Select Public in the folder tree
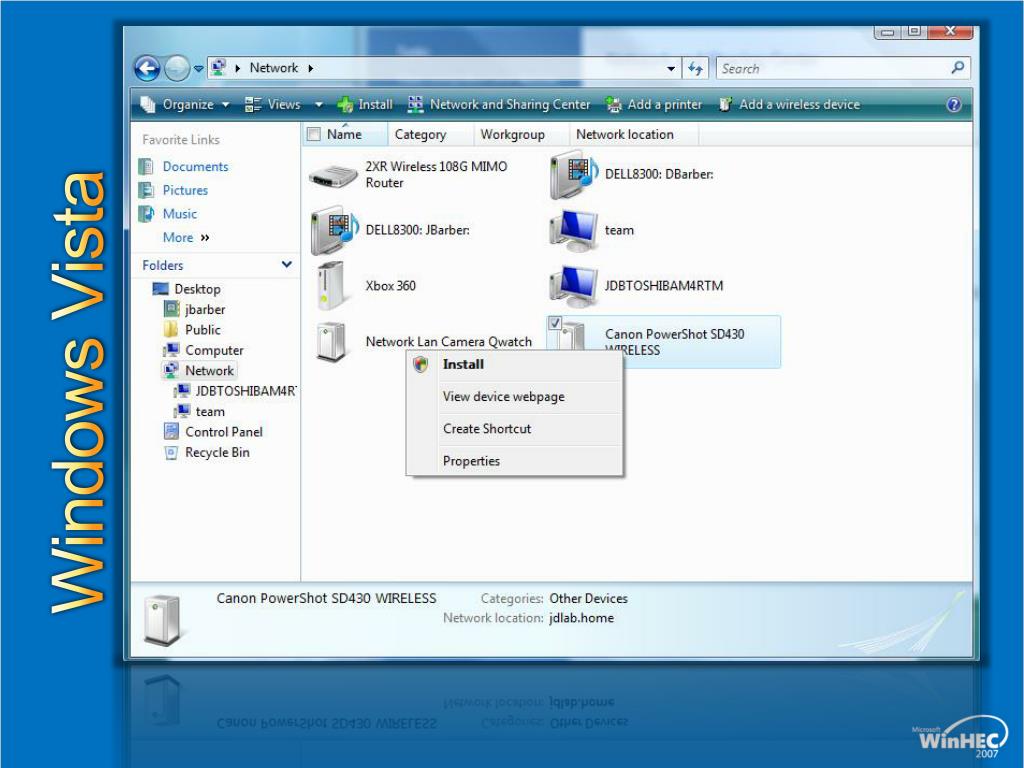 pos(202,330)
